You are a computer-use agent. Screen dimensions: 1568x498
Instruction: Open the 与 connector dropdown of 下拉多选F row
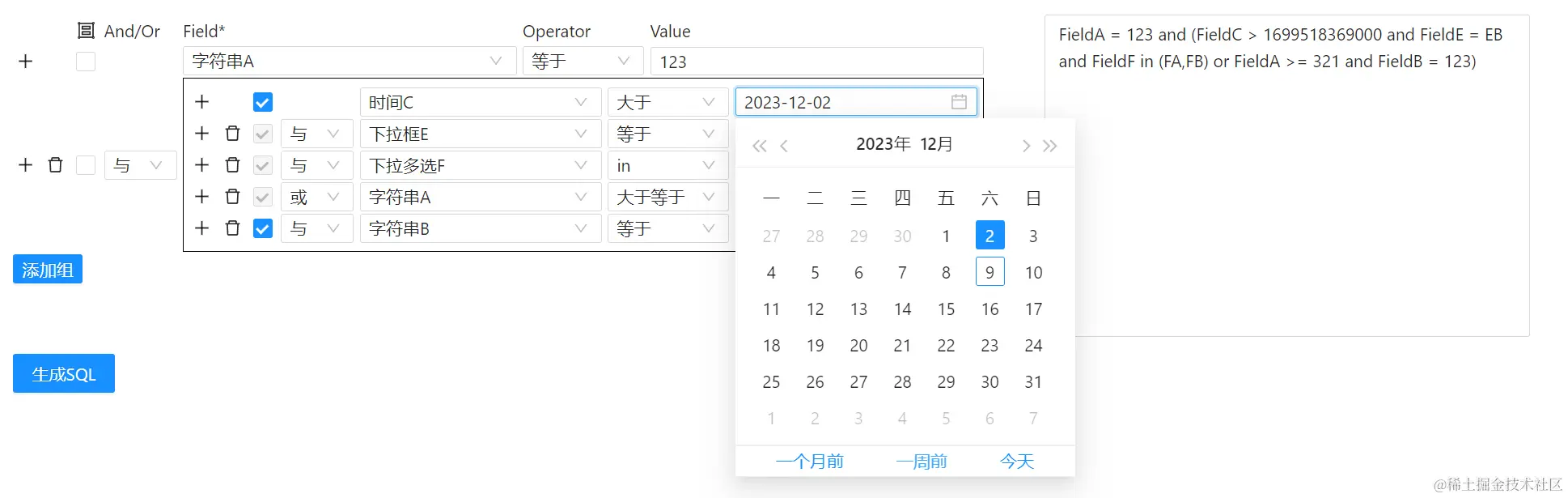click(x=316, y=165)
